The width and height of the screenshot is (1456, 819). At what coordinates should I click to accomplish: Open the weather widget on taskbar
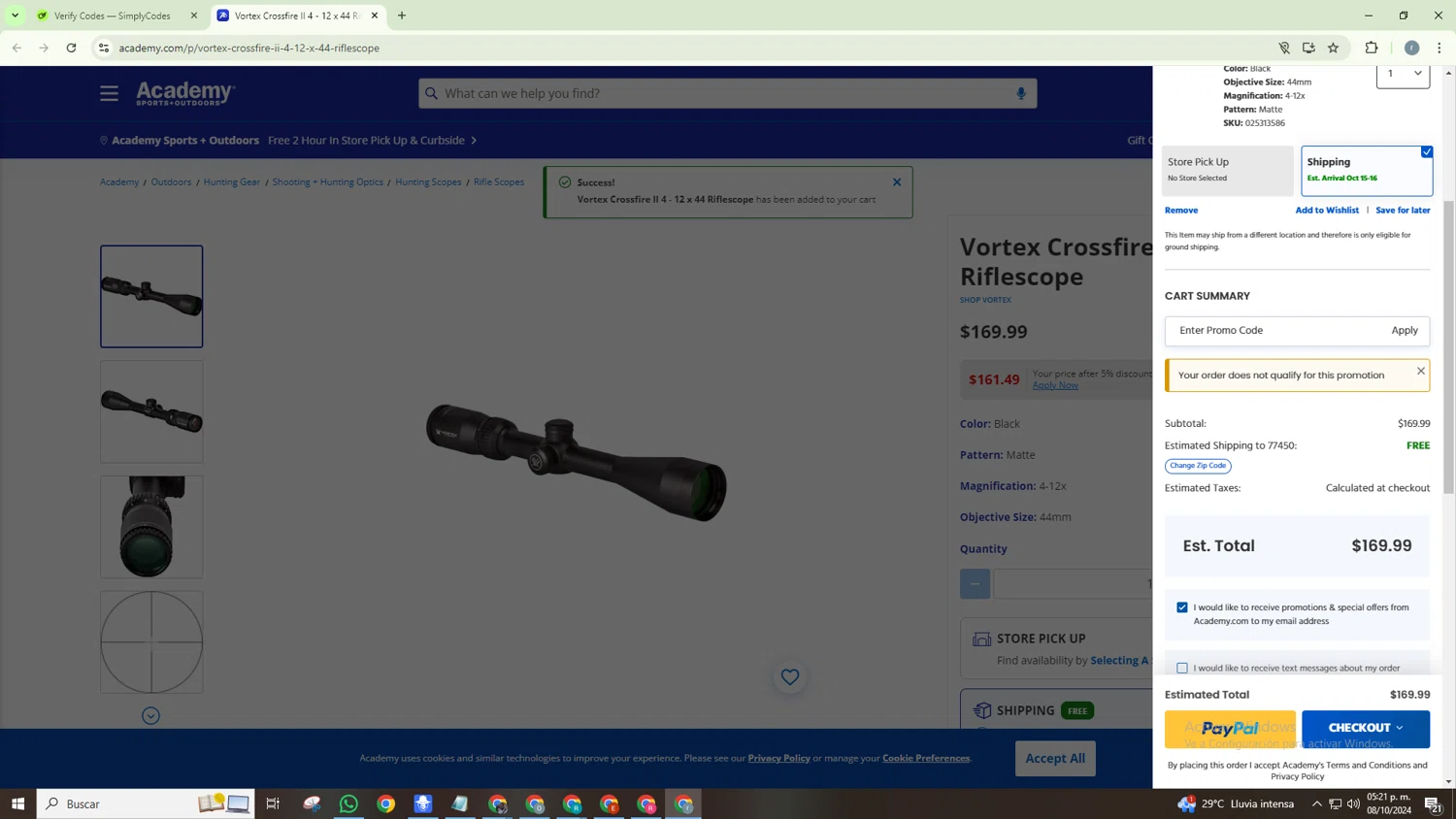(1237, 803)
